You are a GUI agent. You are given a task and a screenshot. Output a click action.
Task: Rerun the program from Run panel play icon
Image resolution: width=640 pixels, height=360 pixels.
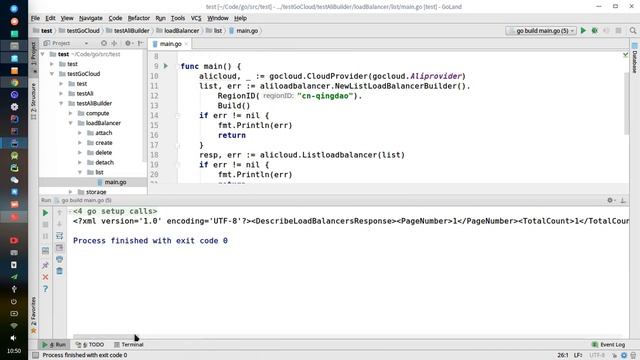click(45, 213)
